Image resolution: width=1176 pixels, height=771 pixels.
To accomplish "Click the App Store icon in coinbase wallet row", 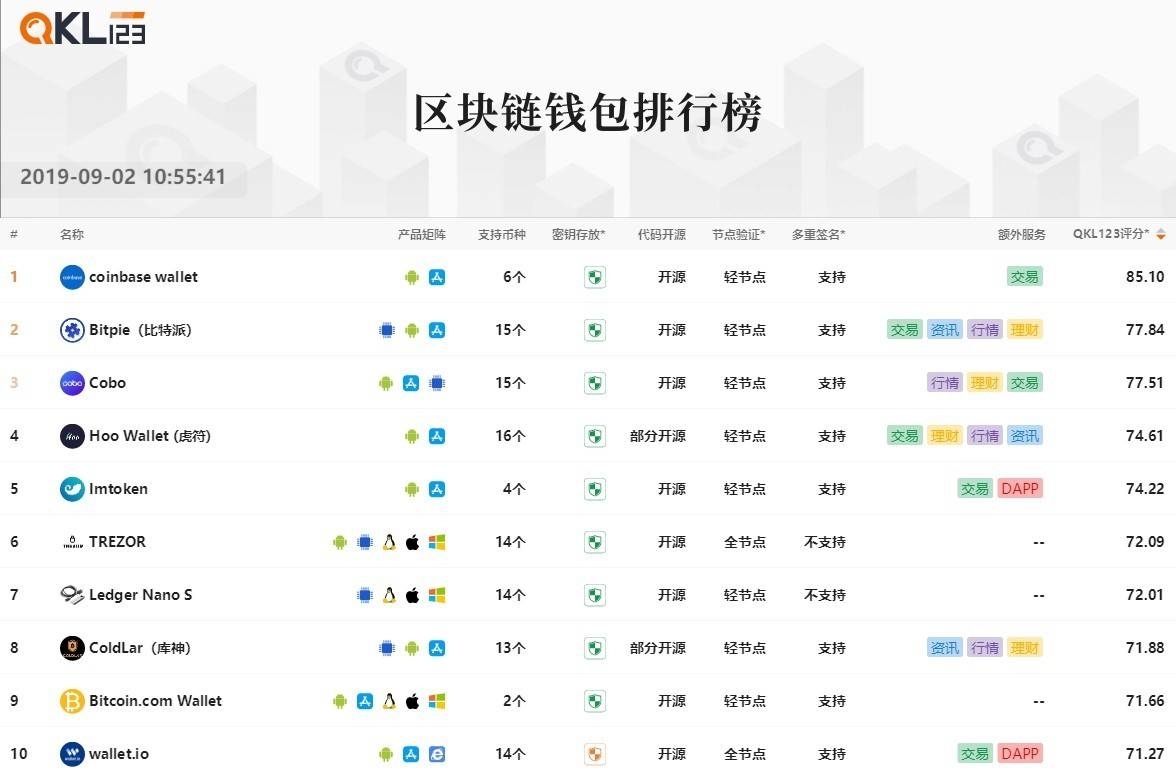I will [437, 278].
